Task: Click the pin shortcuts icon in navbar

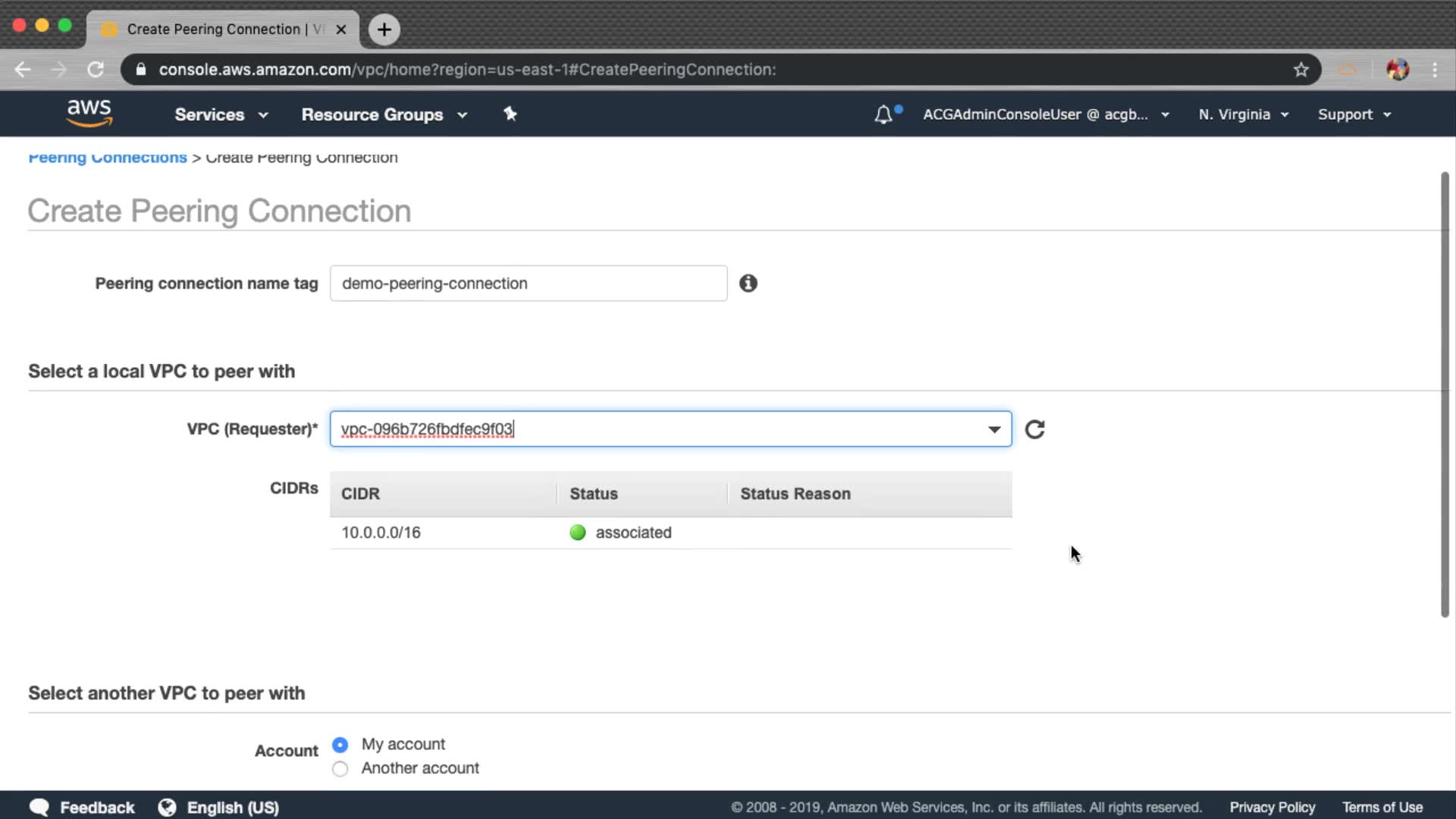Action: pos(510,114)
